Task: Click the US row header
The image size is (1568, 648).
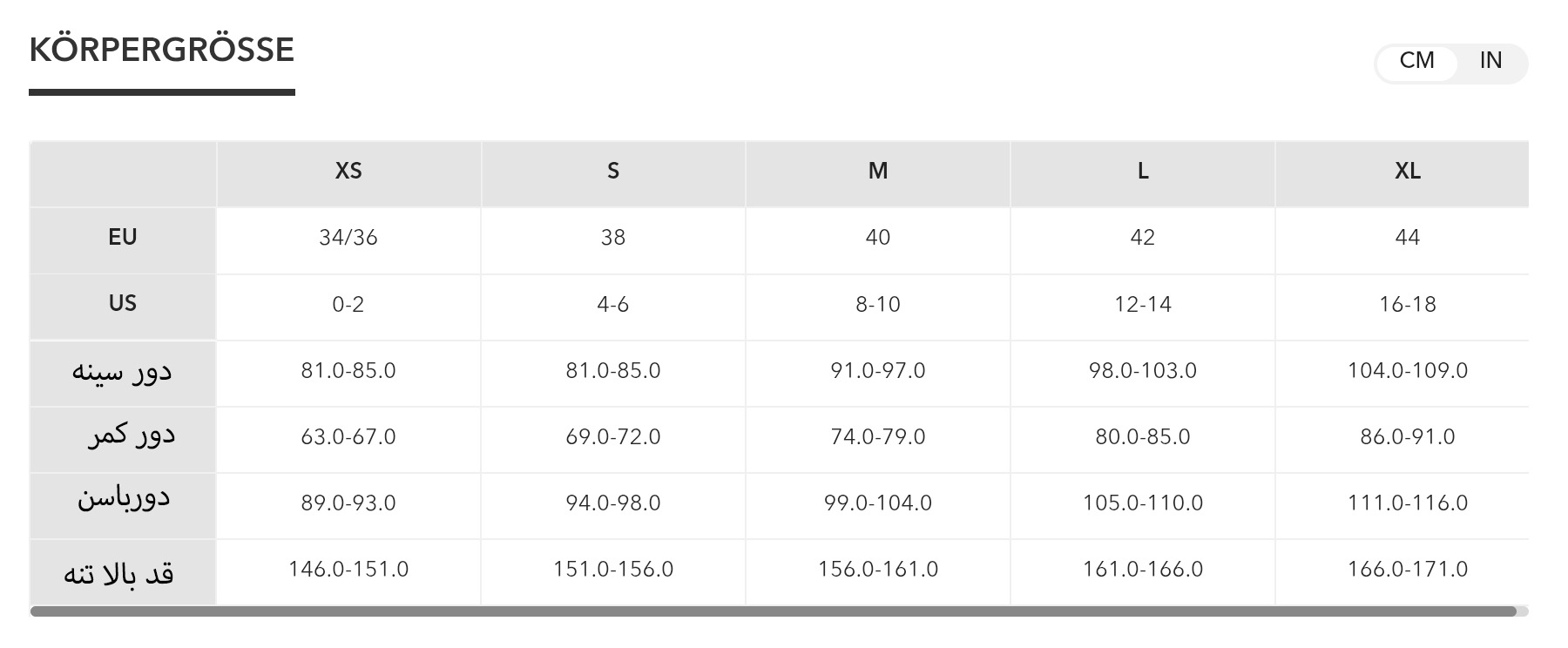Action: pos(123,304)
